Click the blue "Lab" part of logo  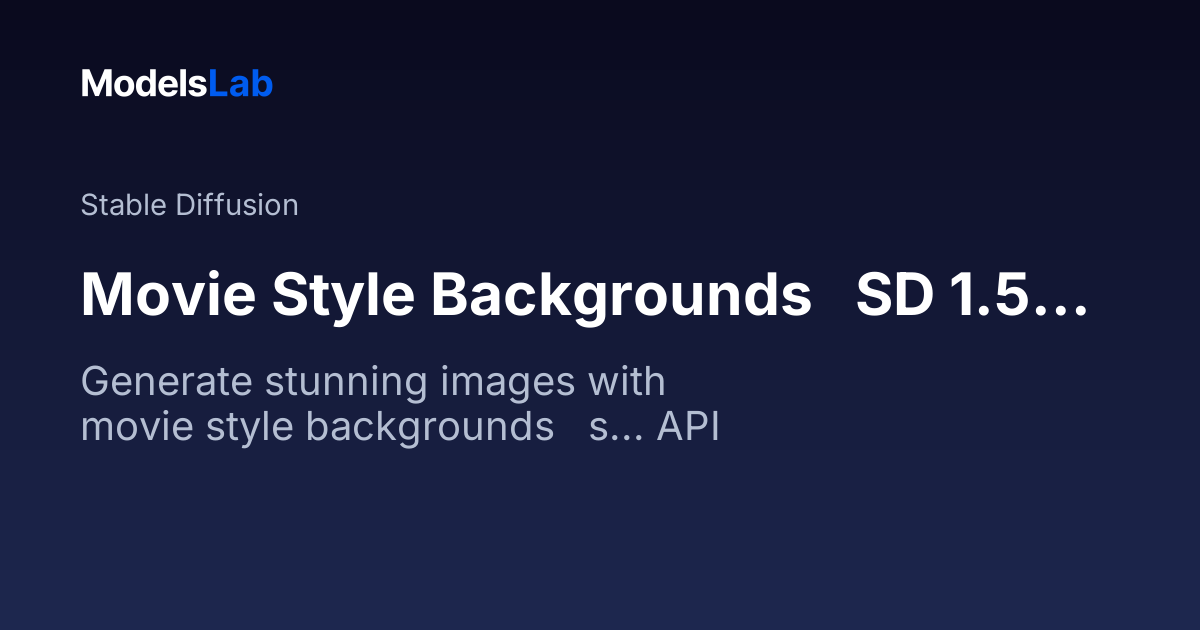tap(241, 84)
